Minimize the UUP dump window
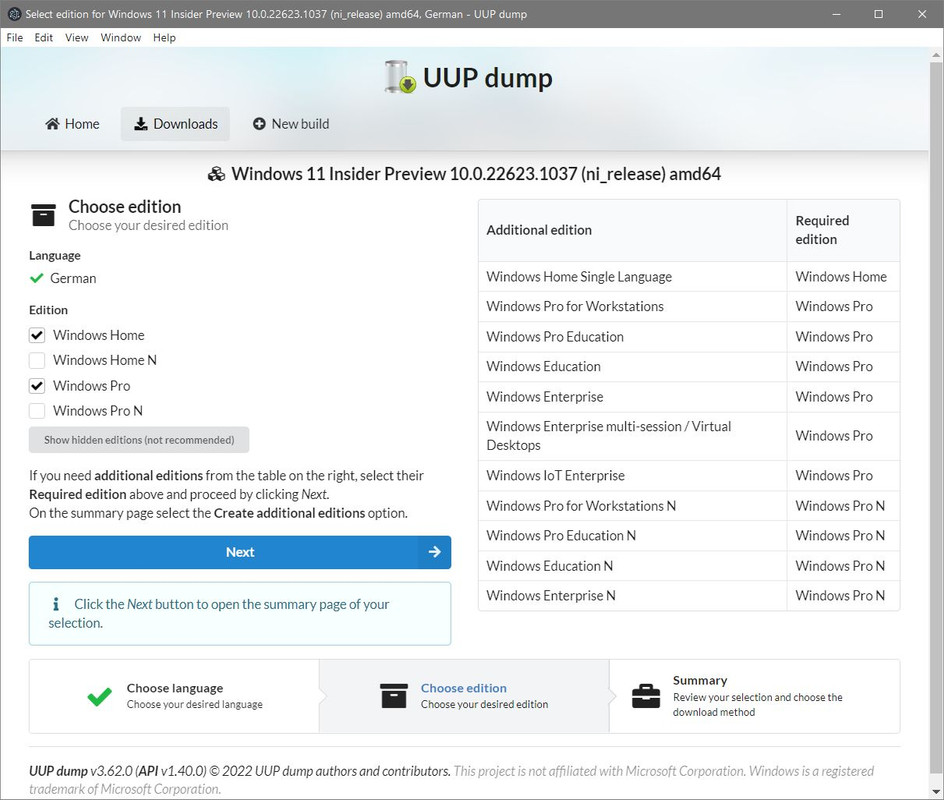Screen dimensions: 944x800 coord(836,14)
